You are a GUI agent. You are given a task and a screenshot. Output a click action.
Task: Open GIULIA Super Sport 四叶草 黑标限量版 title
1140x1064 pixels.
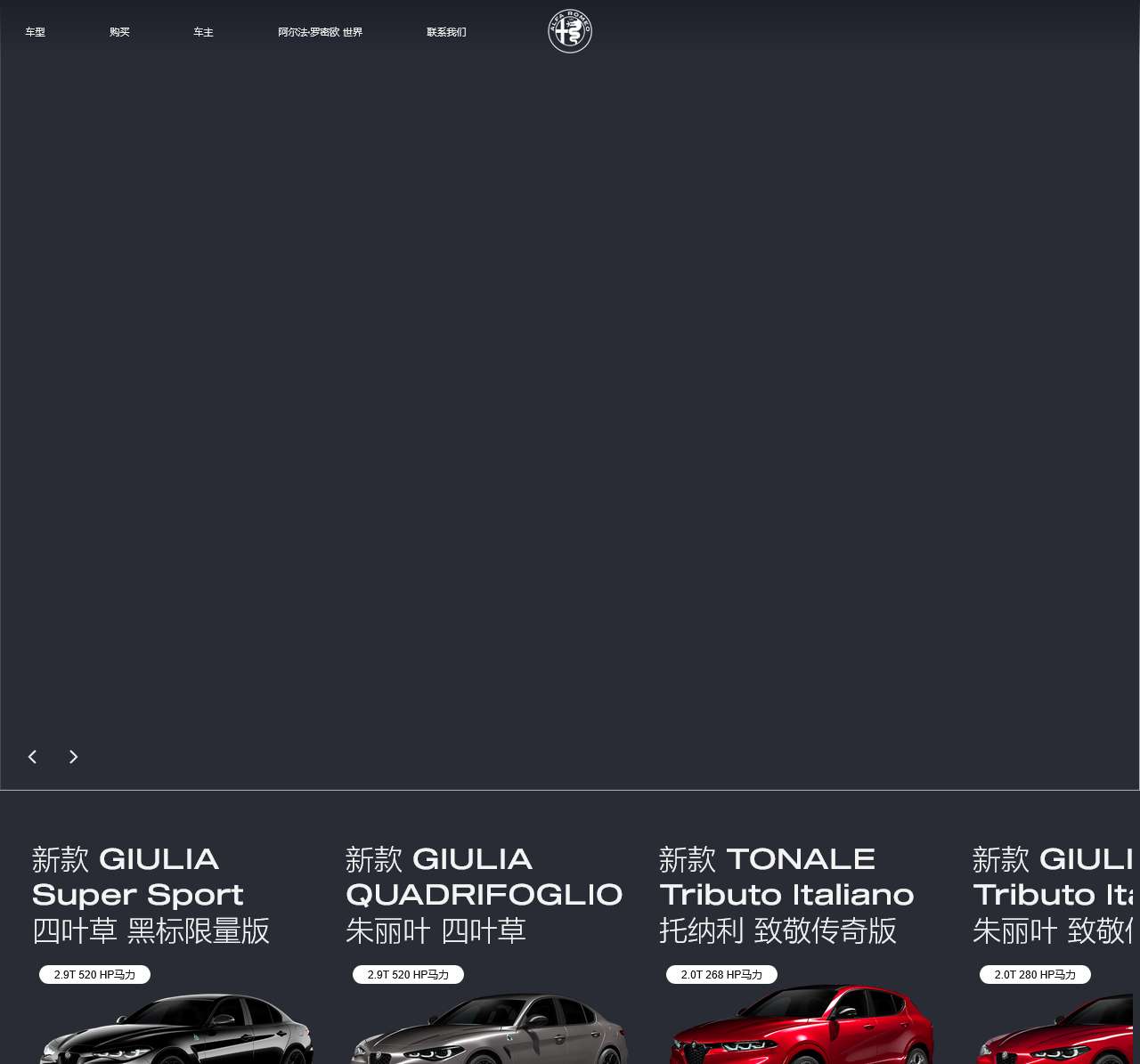click(151, 895)
